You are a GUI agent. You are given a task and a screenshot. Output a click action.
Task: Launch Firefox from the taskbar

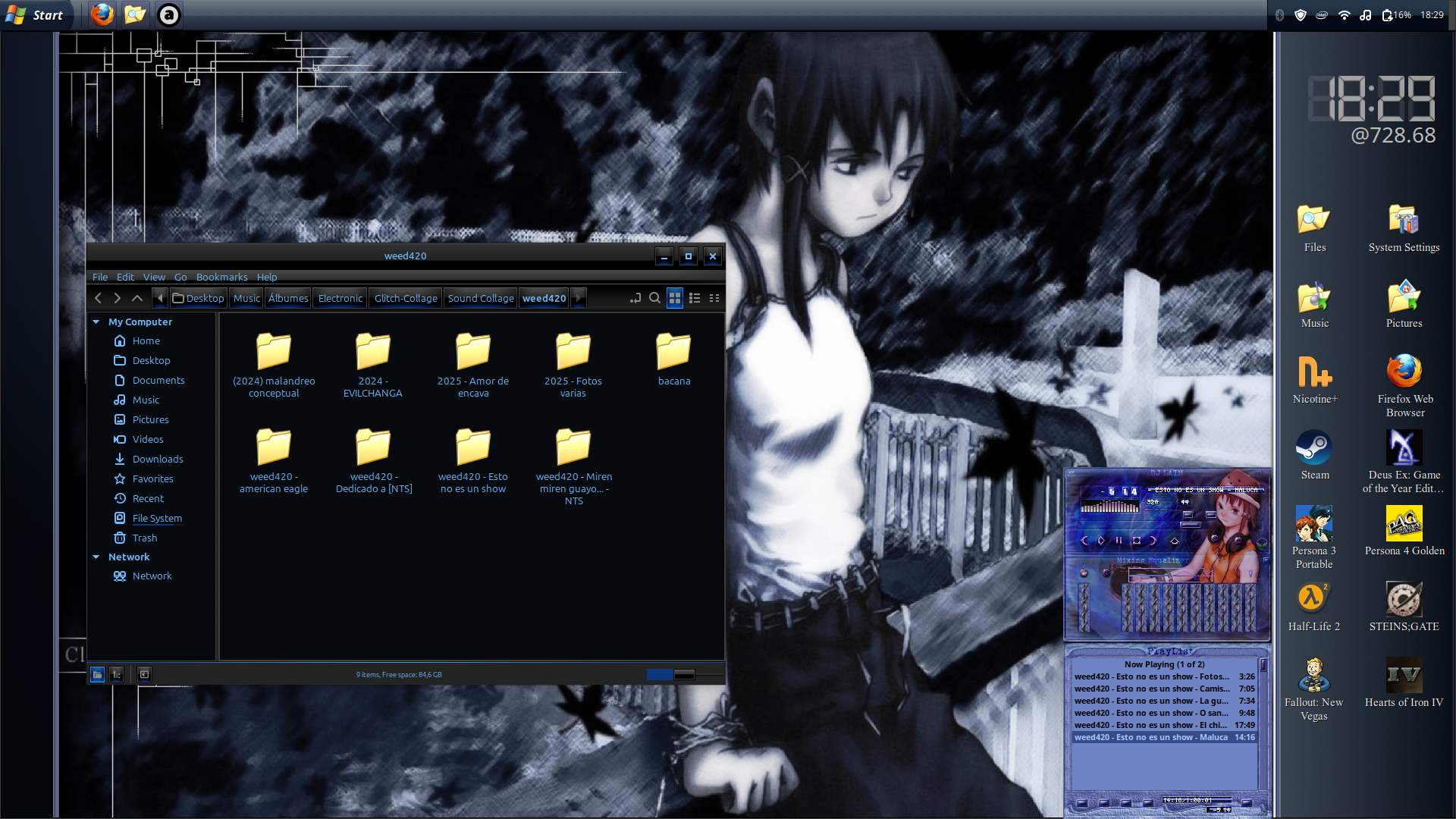102,14
